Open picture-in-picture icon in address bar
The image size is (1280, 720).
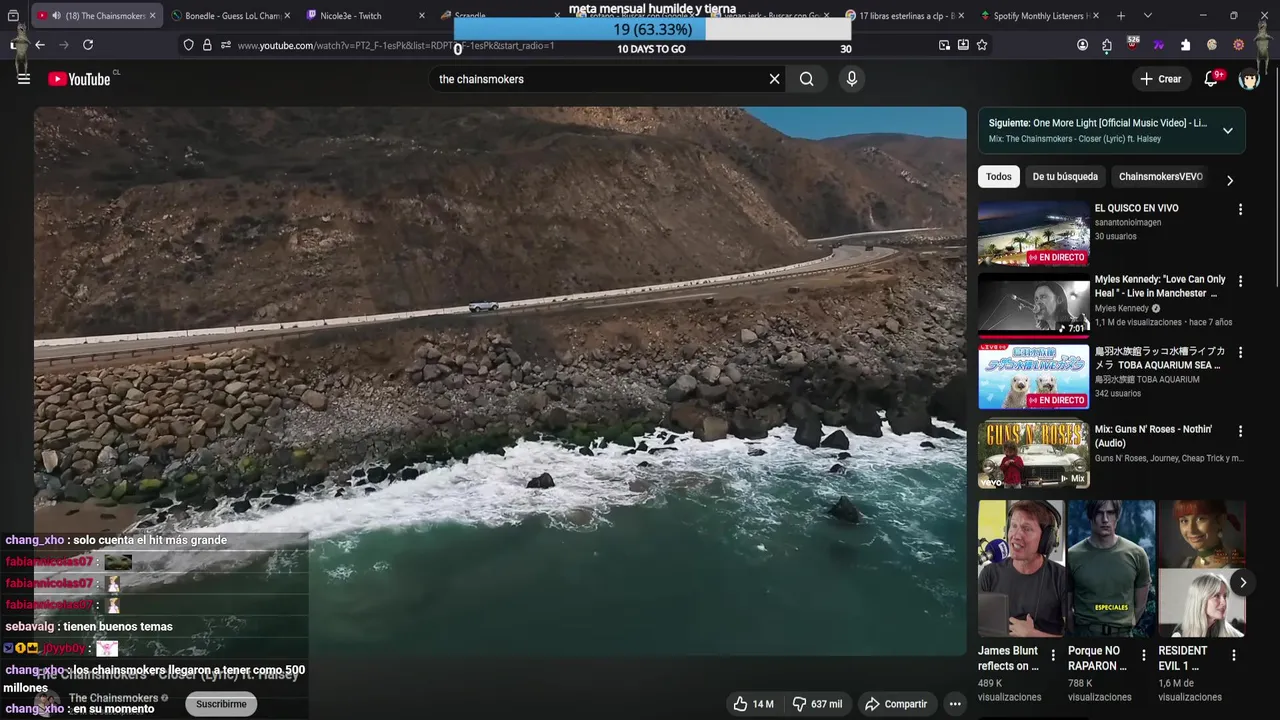(945, 45)
